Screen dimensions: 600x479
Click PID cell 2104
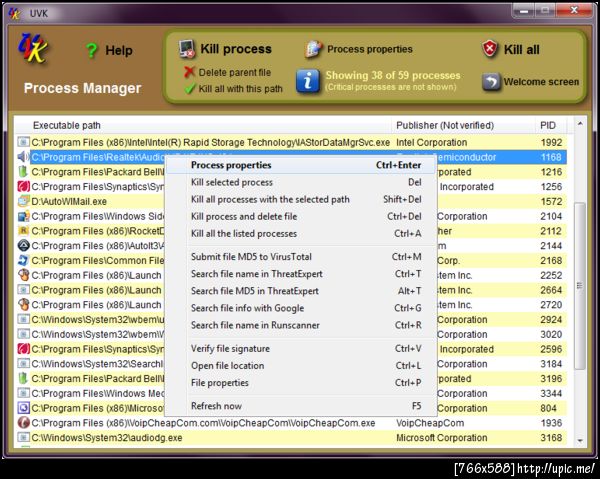click(x=551, y=217)
